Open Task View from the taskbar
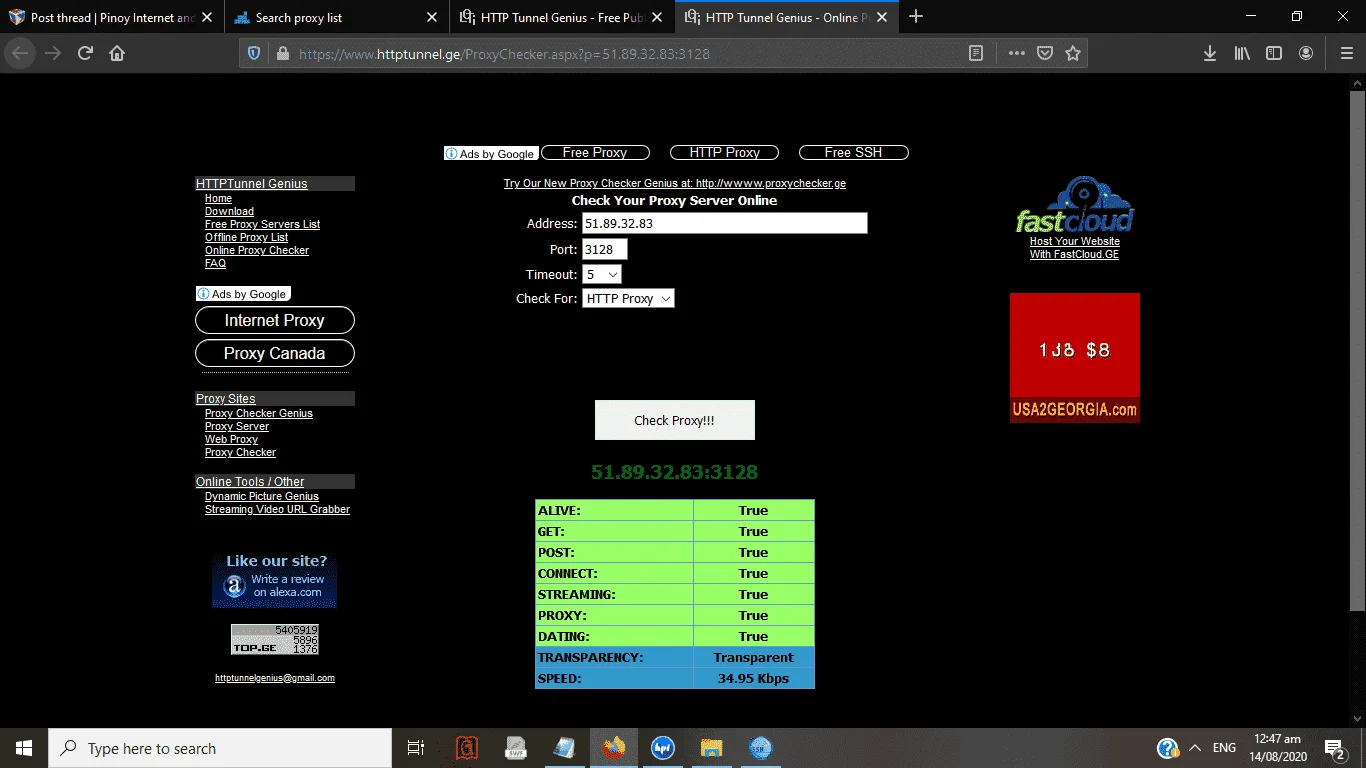Image resolution: width=1366 pixels, height=768 pixels. click(x=416, y=748)
